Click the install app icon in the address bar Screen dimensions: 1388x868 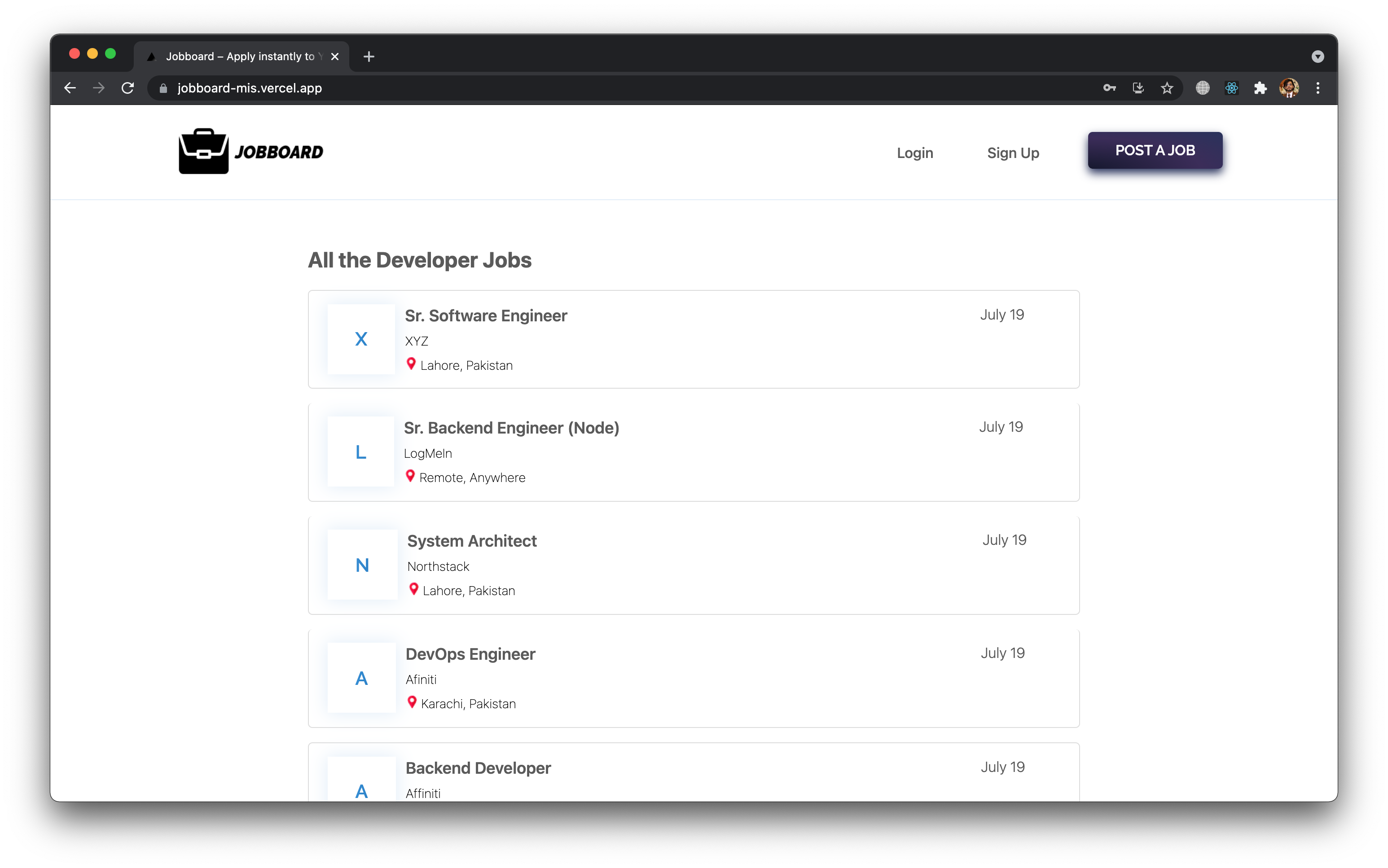point(1138,88)
